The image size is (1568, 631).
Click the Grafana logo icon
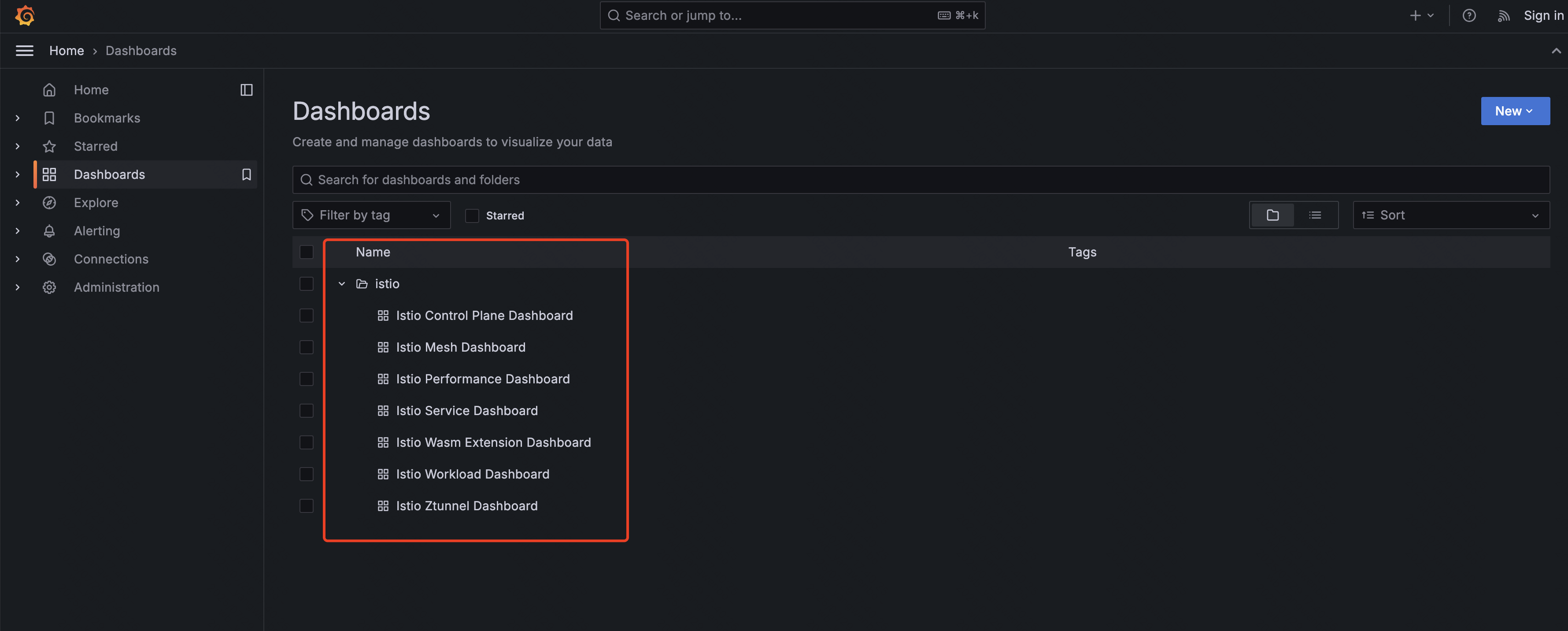pos(25,16)
